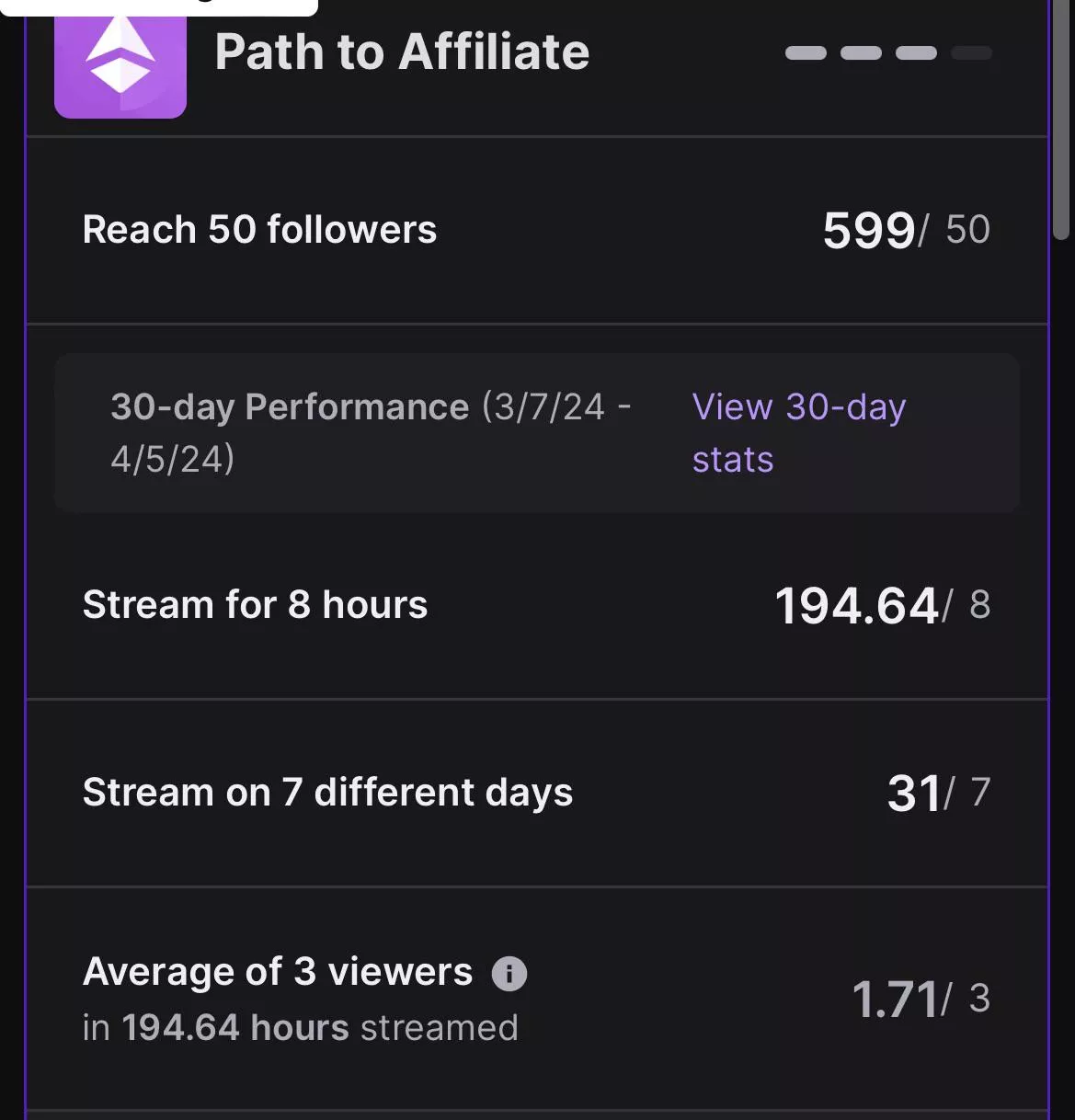Select the Reach 50 followers requirement label
The height and width of the screenshot is (1120, 1075).
pyautogui.click(x=259, y=230)
